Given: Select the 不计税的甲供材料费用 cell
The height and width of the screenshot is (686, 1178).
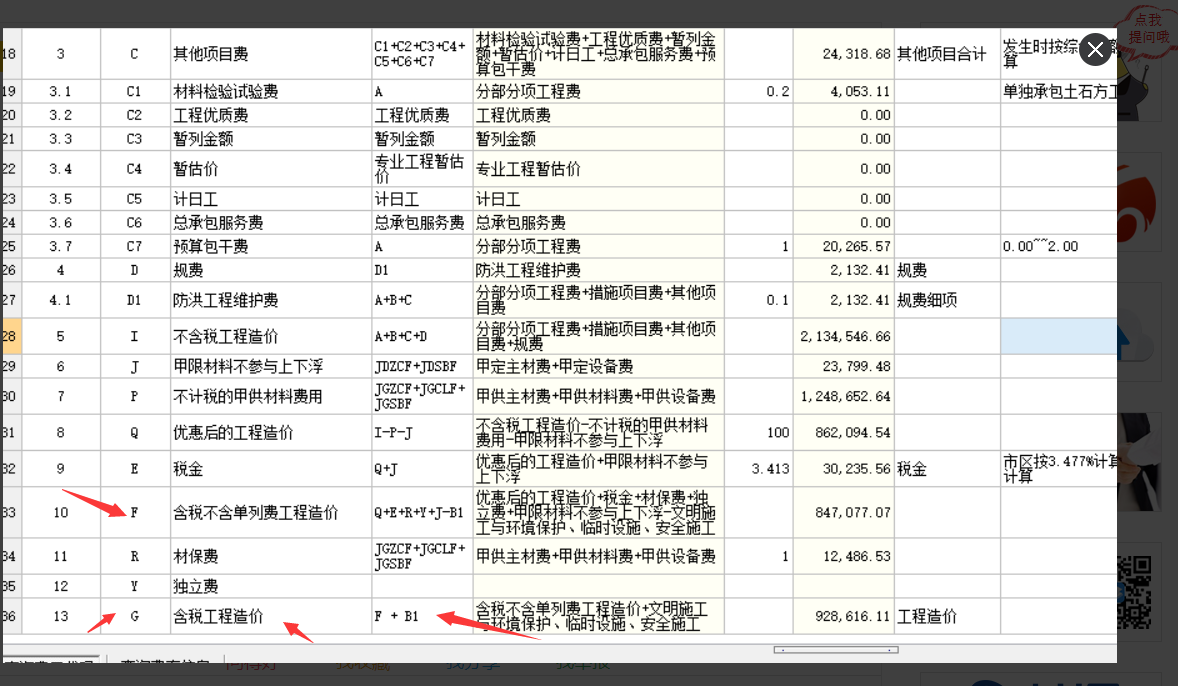Looking at the screenshot, I should (270, 397).
